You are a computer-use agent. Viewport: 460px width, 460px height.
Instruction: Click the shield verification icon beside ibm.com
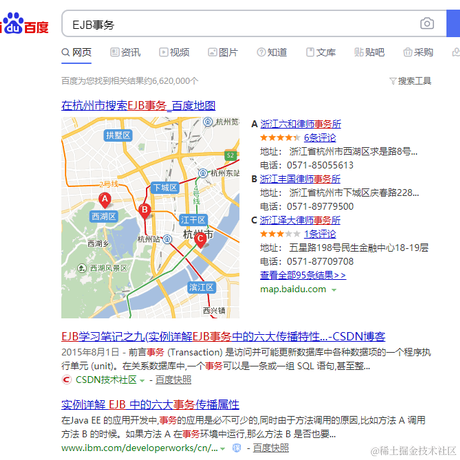(x=236, y=448)
